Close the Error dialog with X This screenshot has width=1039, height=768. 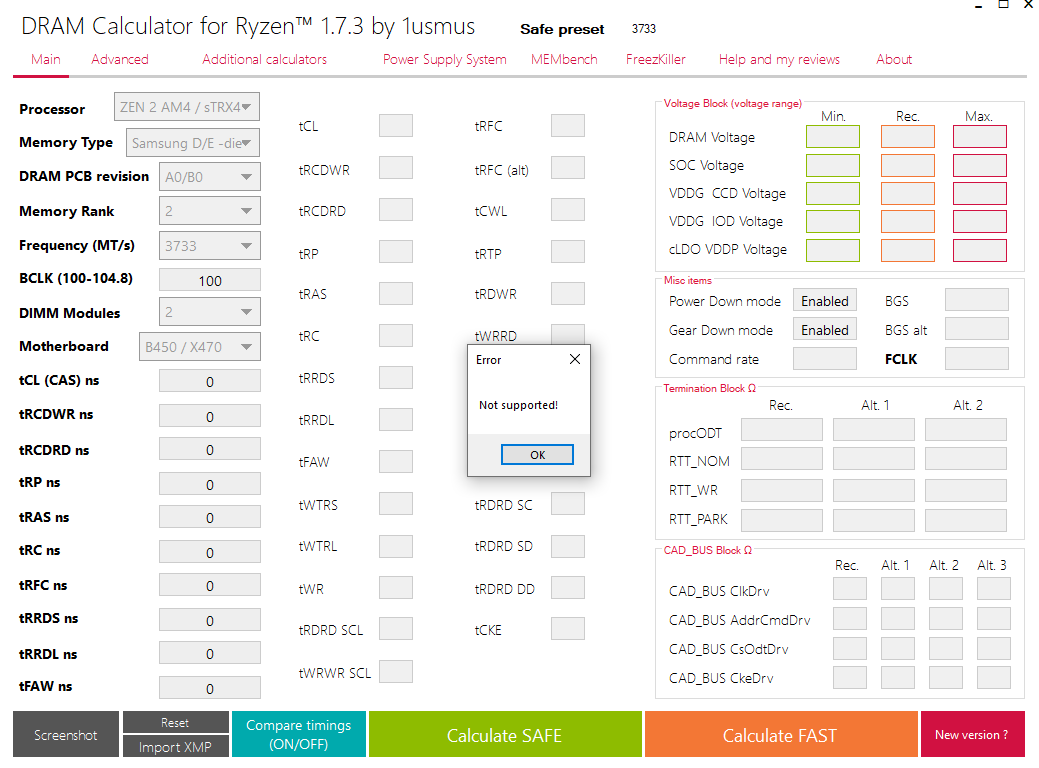point(574,359)
